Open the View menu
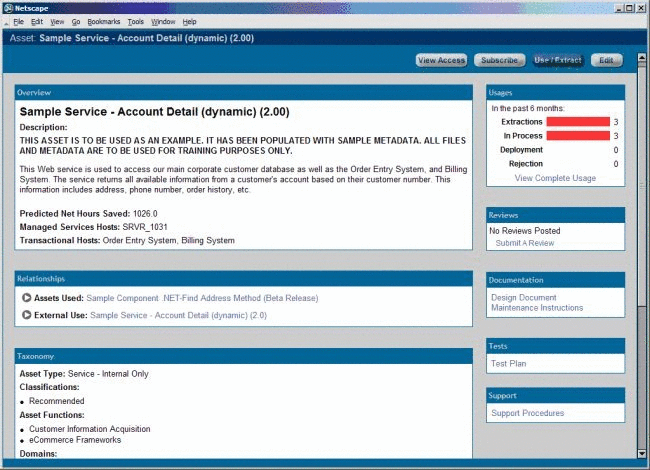650x470 pixels. (x=57, y=22)
